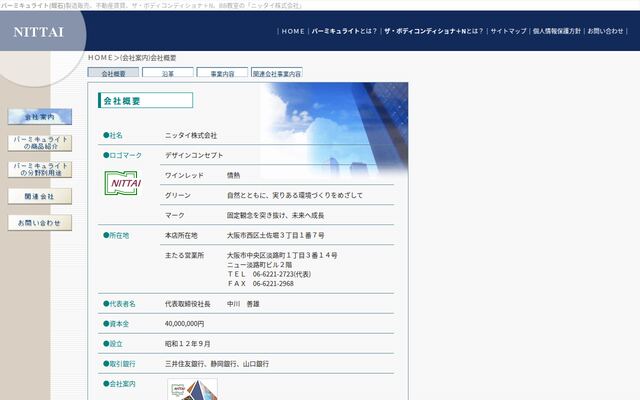Image resolution: width=640 pixels, height=400 pixels.
Task: Click the お問い合わせ sidebar button
Action: [x=40, y=223]
